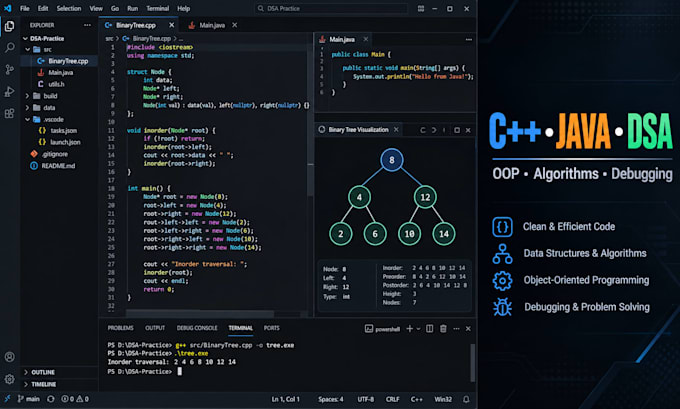Image resolution: width=680 pixels, height=409 pixels.
Task: Click the editor vertical scrollbar thumb
Action: point(310,117)
